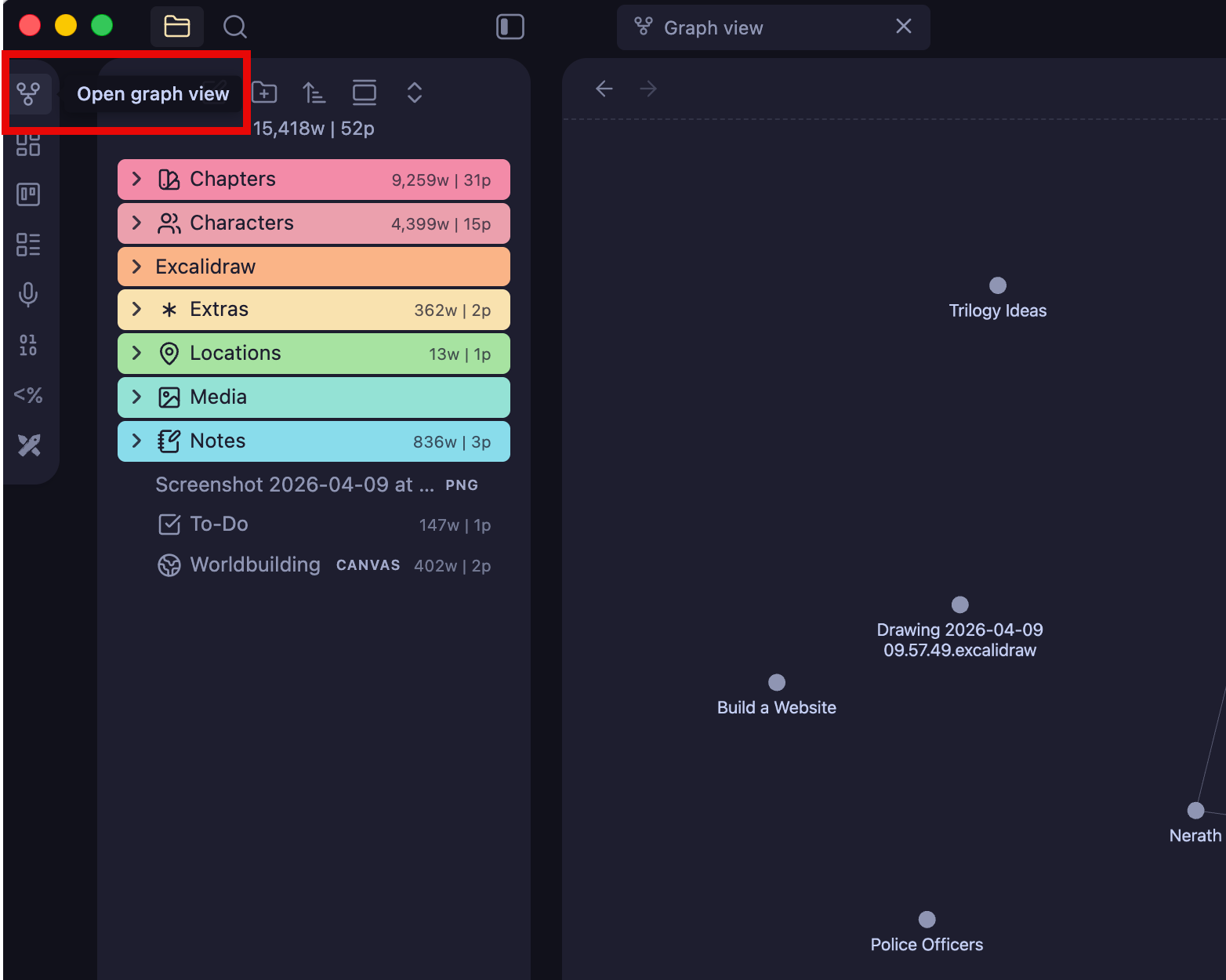Expand the Chapters folder
The height and width of the screenshot is (980, 1226).
pos(137,179)
